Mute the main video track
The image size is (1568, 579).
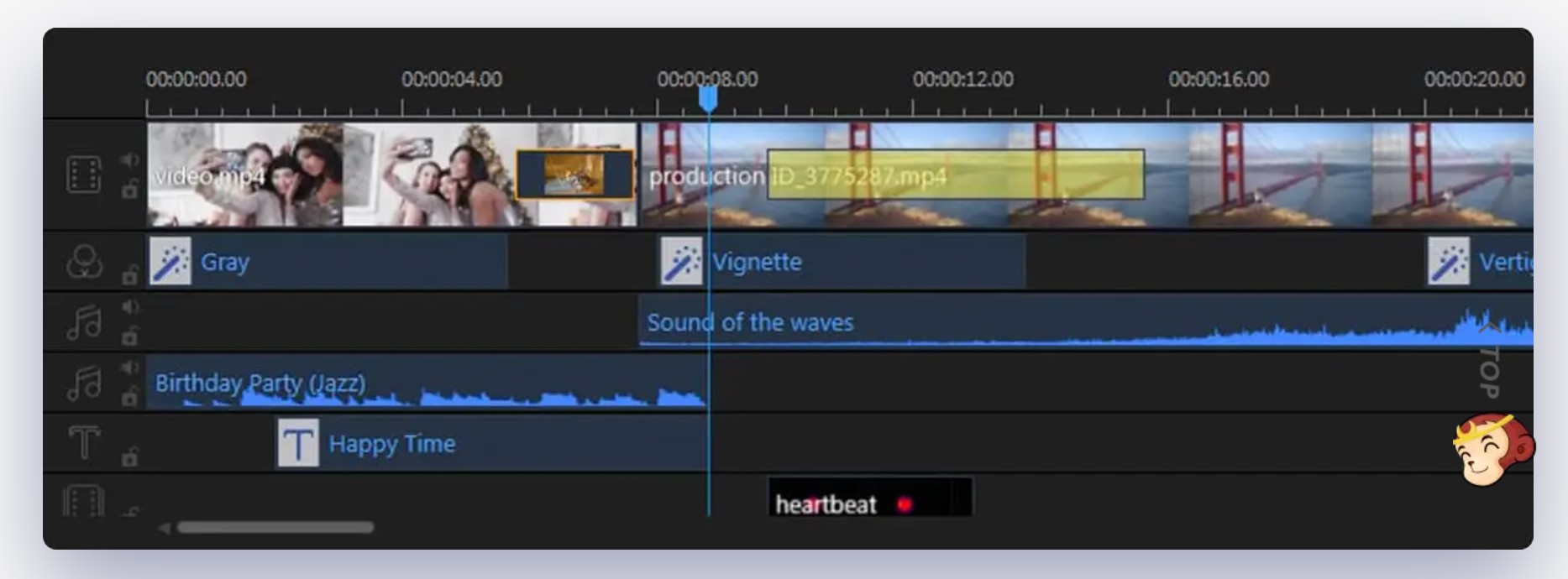128,159
